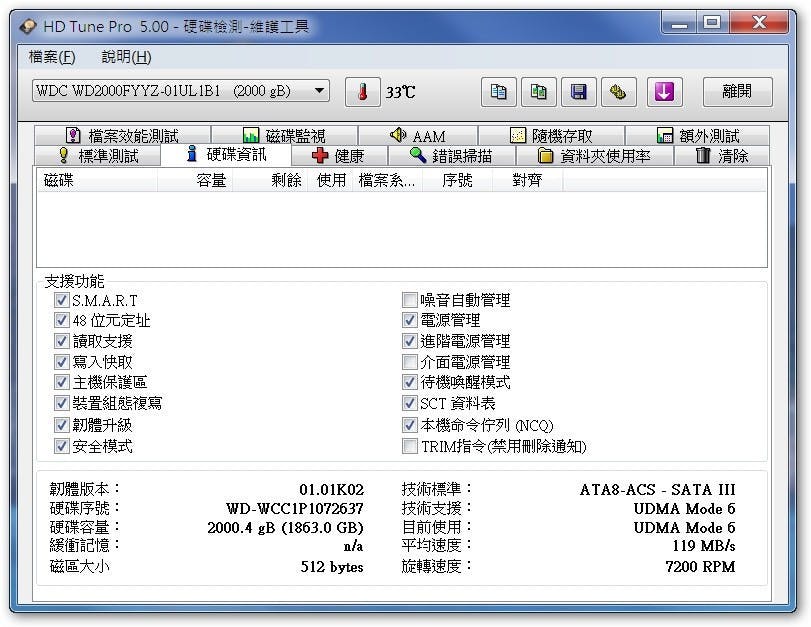Open the 檔案(F) menu

click(x=52, y=57)
